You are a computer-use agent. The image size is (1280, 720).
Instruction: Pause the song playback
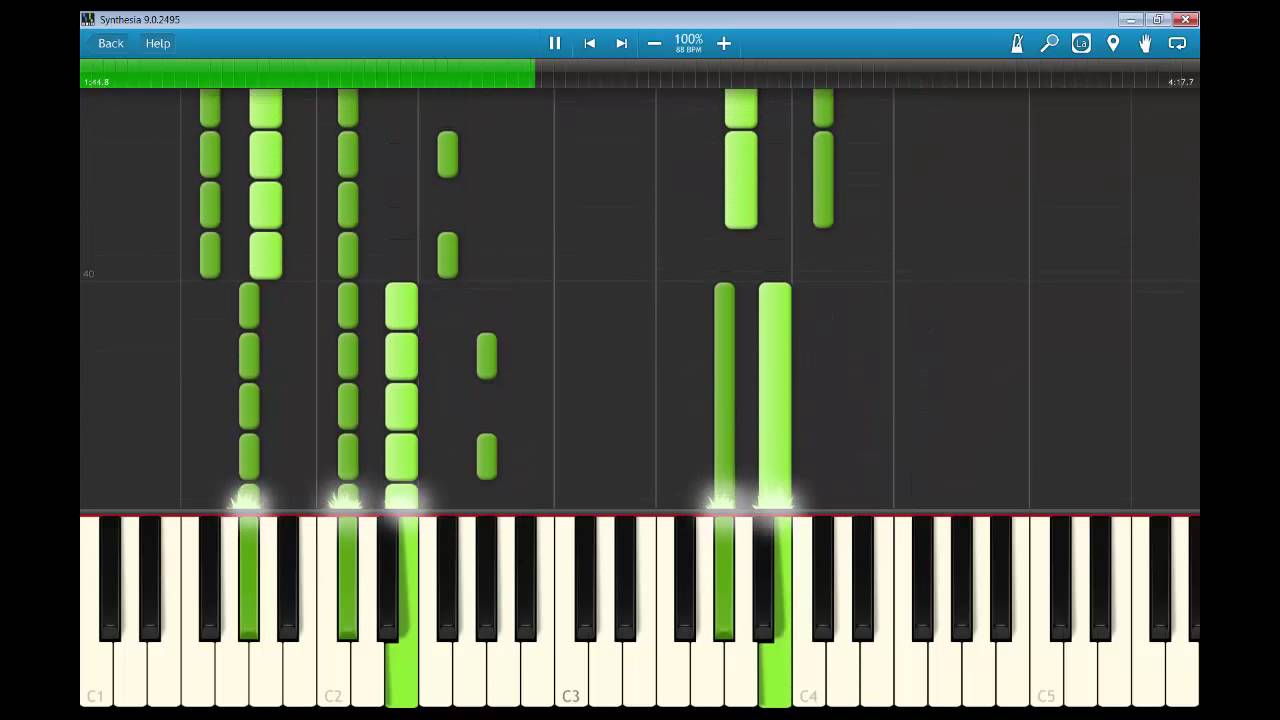point(555,43)
